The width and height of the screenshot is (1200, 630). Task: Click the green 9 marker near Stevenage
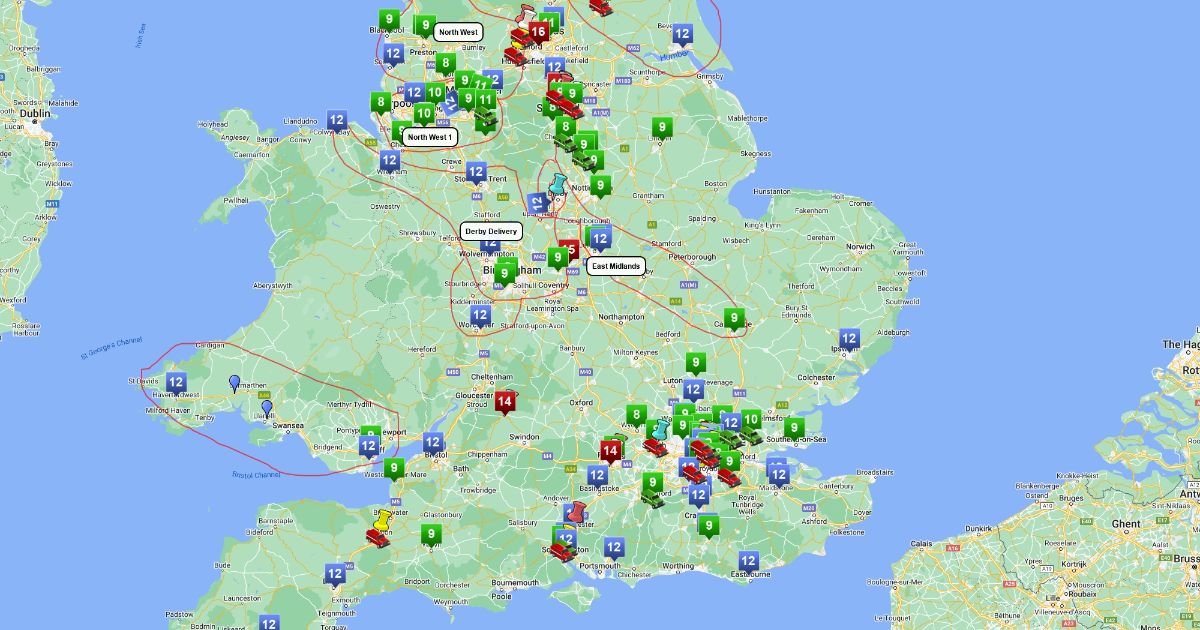click(696, 364)
